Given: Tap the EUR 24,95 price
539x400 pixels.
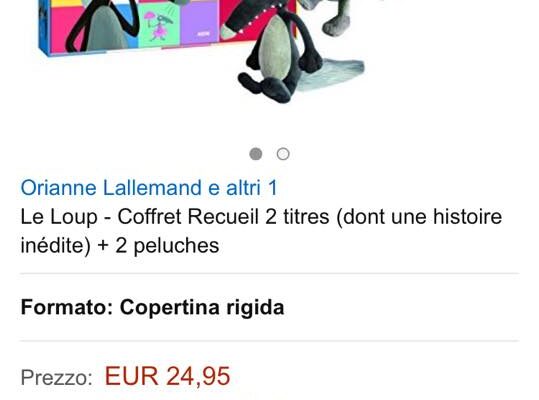Looking at the screenshot, I should coord(167,376).
